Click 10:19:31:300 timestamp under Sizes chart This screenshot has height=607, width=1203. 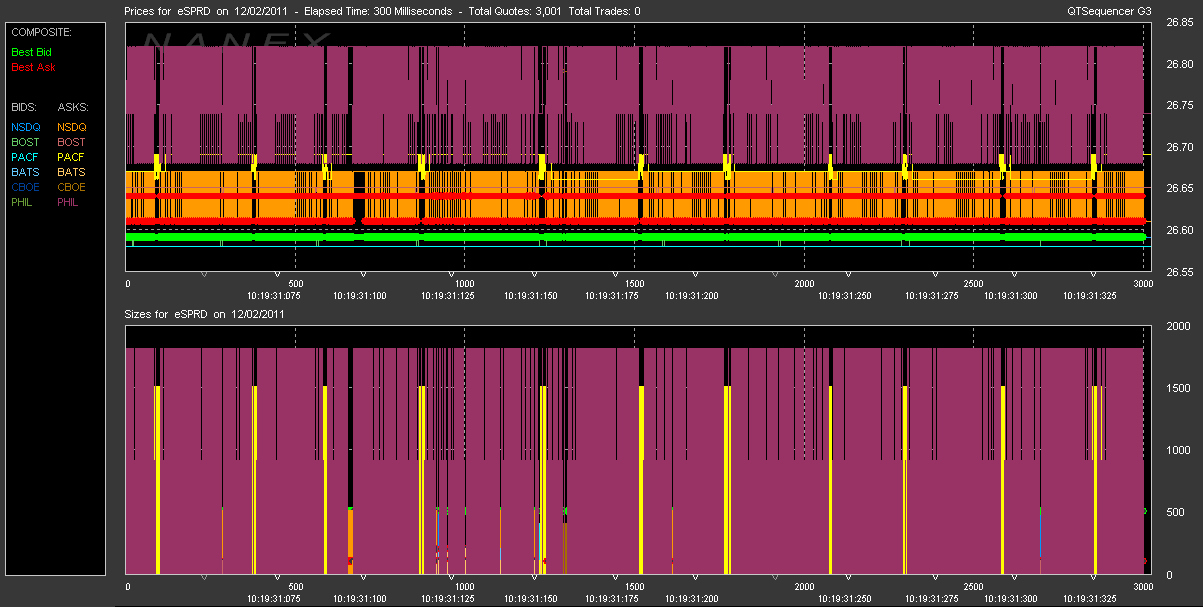point(1012,598)
